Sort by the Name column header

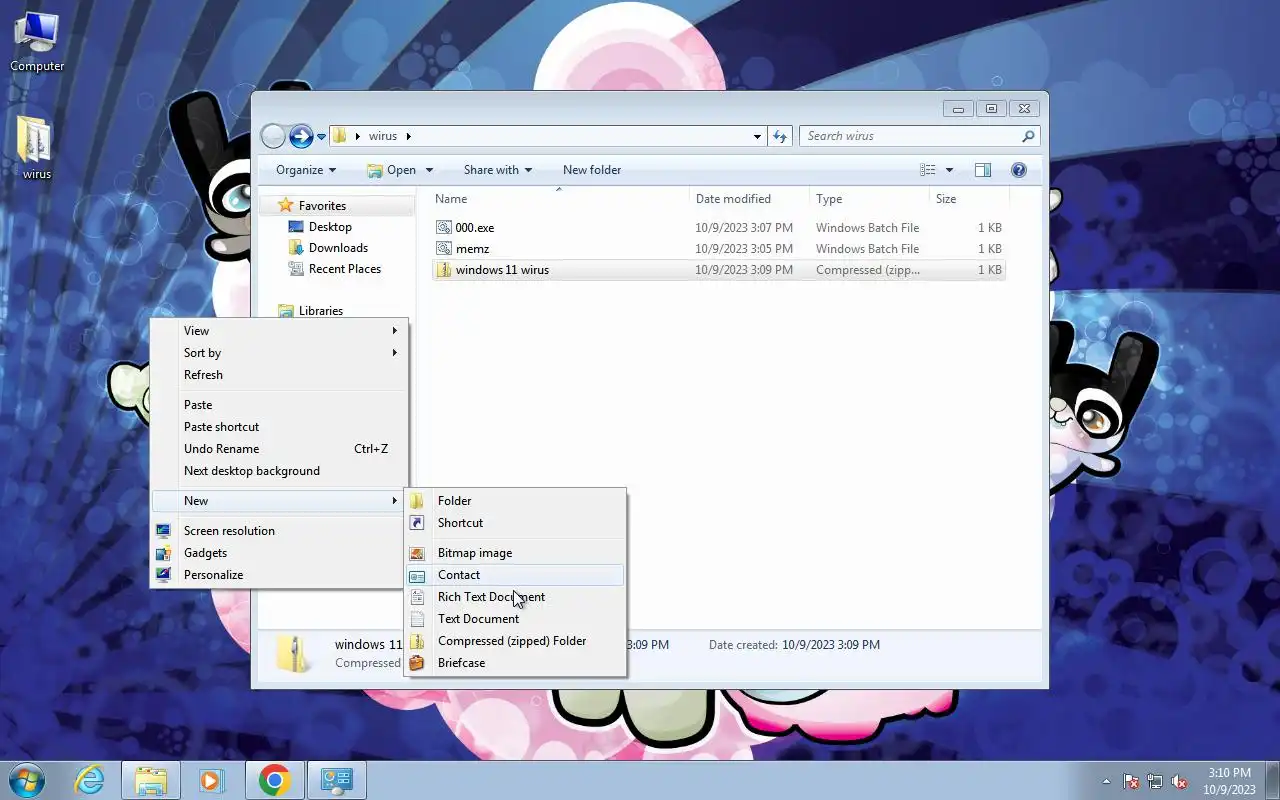point(559,199)
